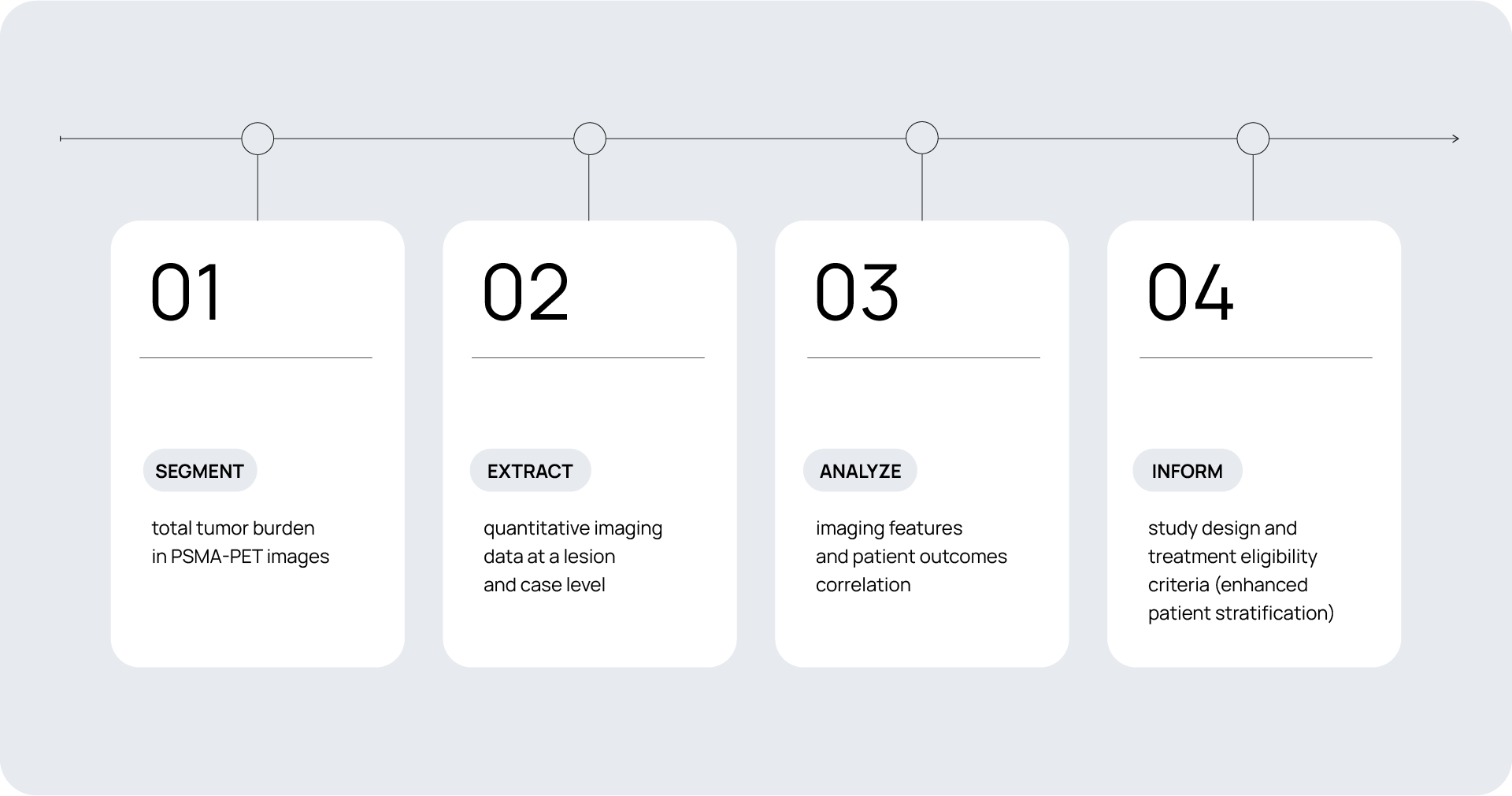Image resolution: width=1512 pixels, height=796 pixels.
Task: Click the first timeline circle marker
Action: pyautogui.click(x=258, y=139)
